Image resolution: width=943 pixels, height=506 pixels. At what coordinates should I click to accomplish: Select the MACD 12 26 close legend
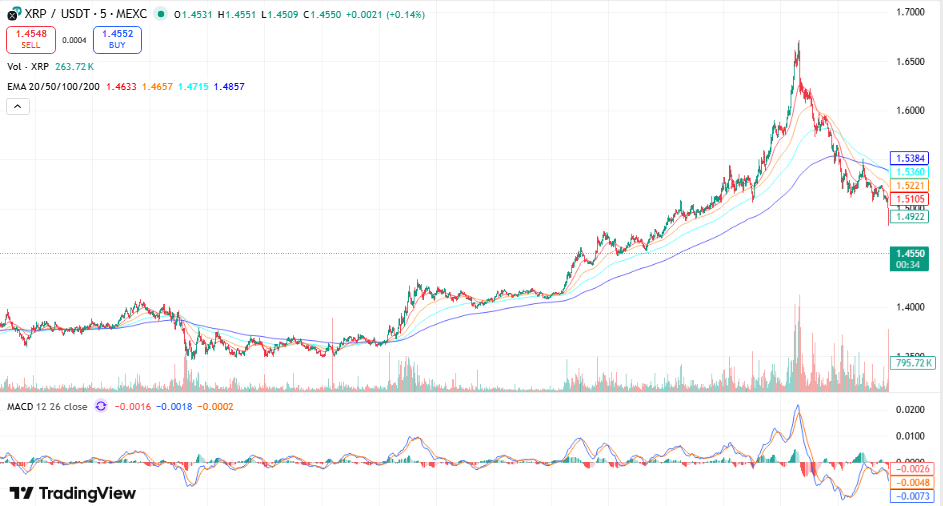click(47, 407)
